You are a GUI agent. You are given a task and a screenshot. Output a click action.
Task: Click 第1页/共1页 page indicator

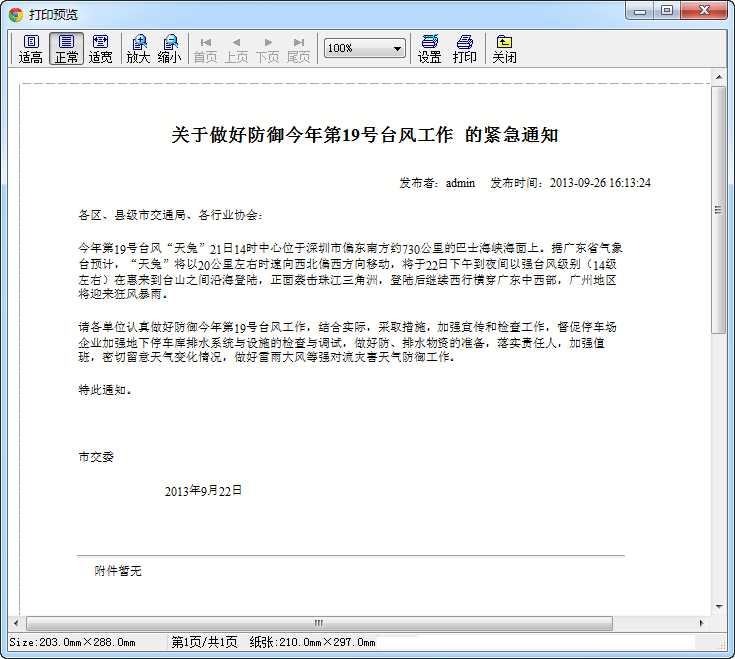pyautogui.click(x=204, y=642)
